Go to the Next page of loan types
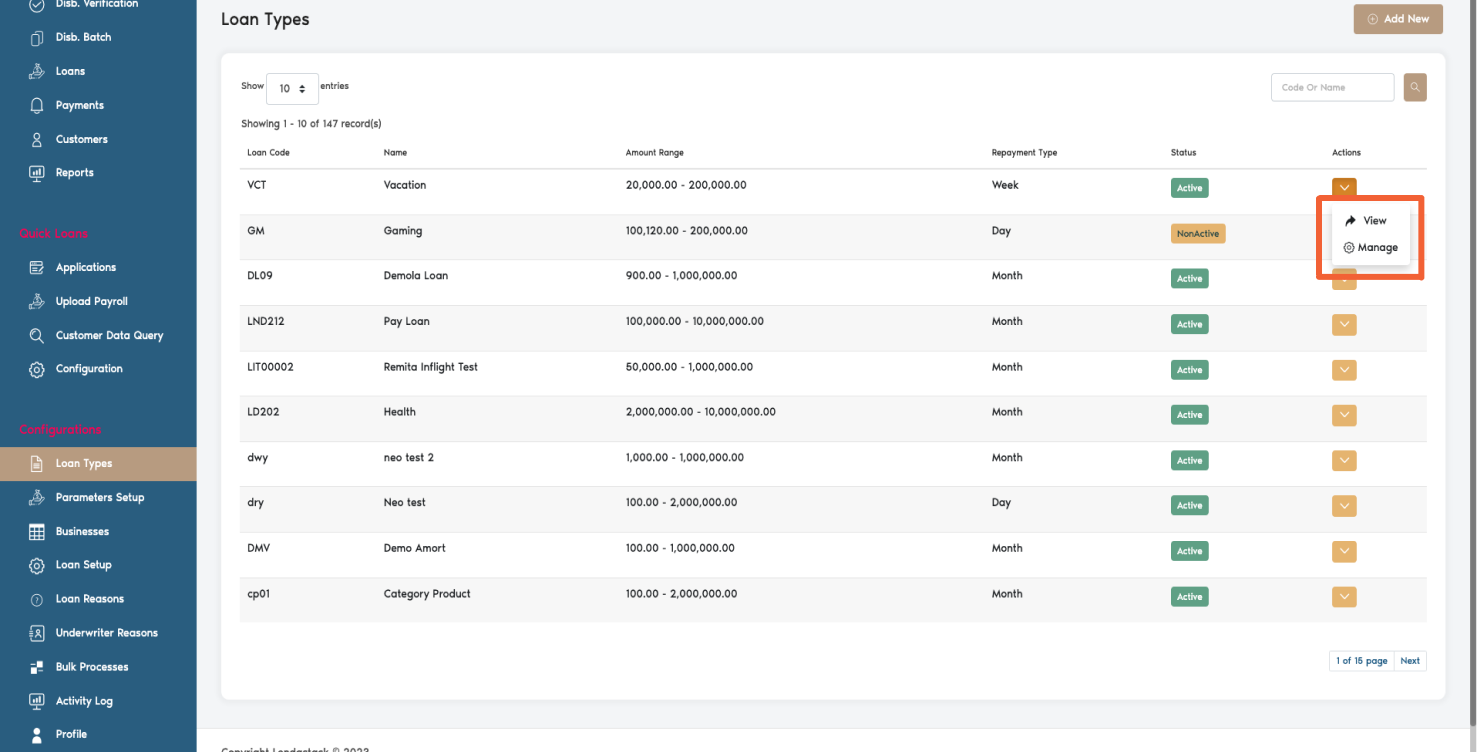This screenshot has width=1477, height=752. [1410, 660]
